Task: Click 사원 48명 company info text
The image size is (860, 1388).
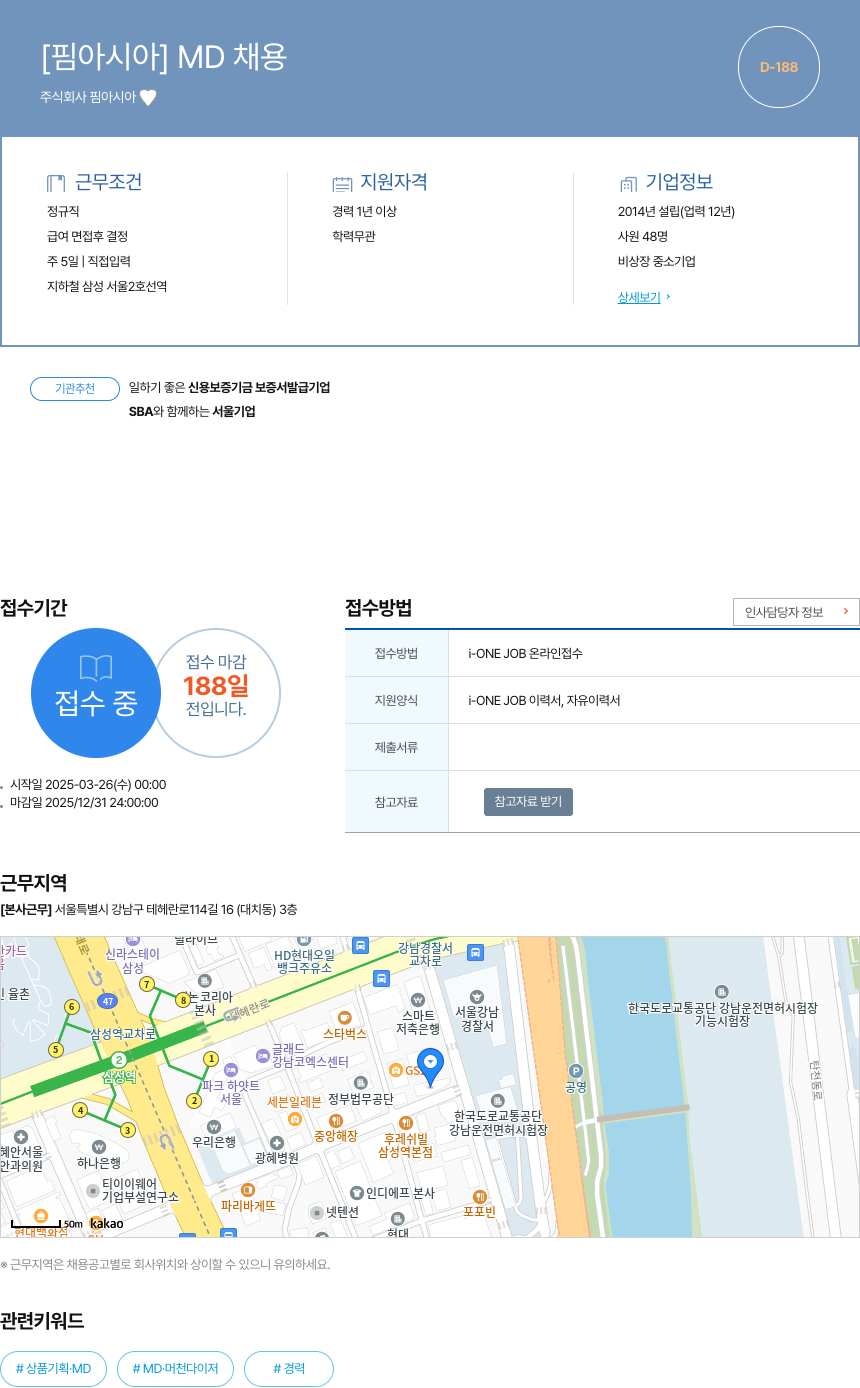Action: (x=642, y=236)
